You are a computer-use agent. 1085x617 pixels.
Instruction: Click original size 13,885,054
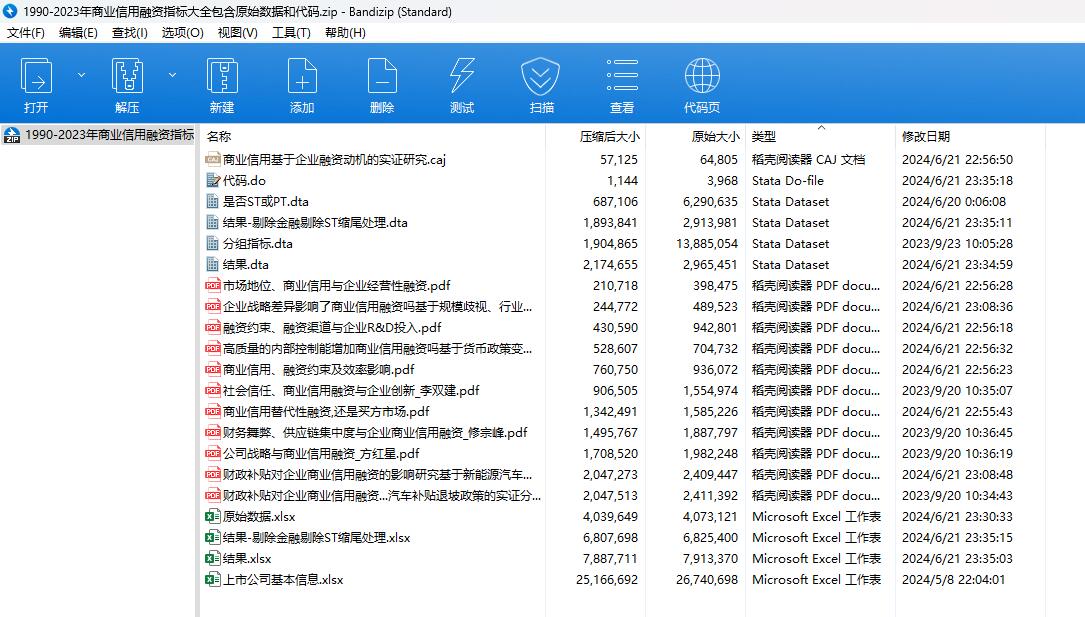coord(707,243)
